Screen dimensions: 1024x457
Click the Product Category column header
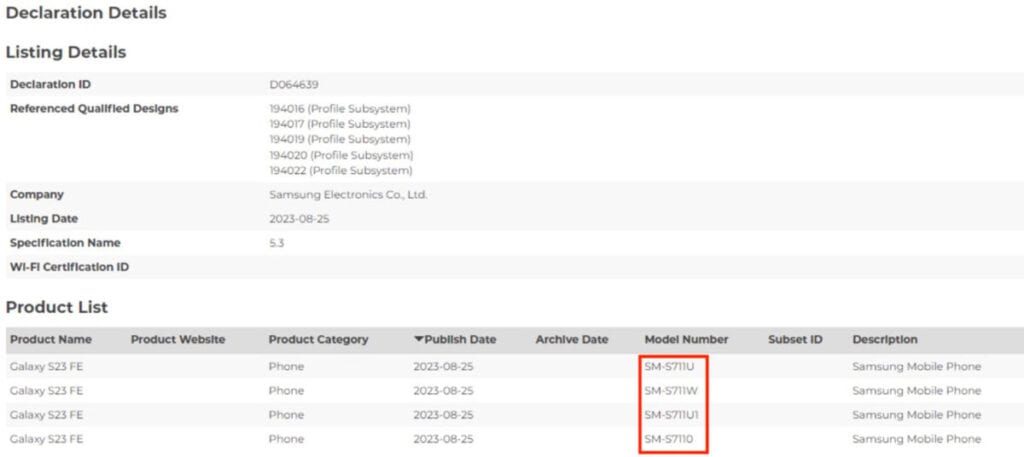coord(318,340)
